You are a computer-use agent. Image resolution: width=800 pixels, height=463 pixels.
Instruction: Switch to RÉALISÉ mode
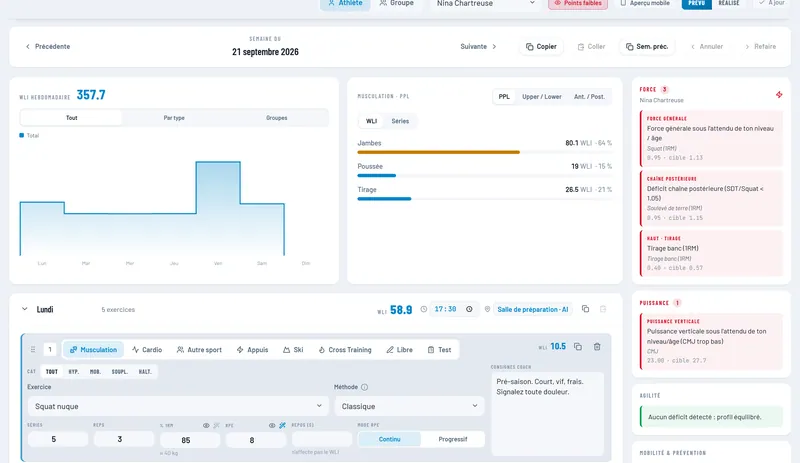point(729,3)
